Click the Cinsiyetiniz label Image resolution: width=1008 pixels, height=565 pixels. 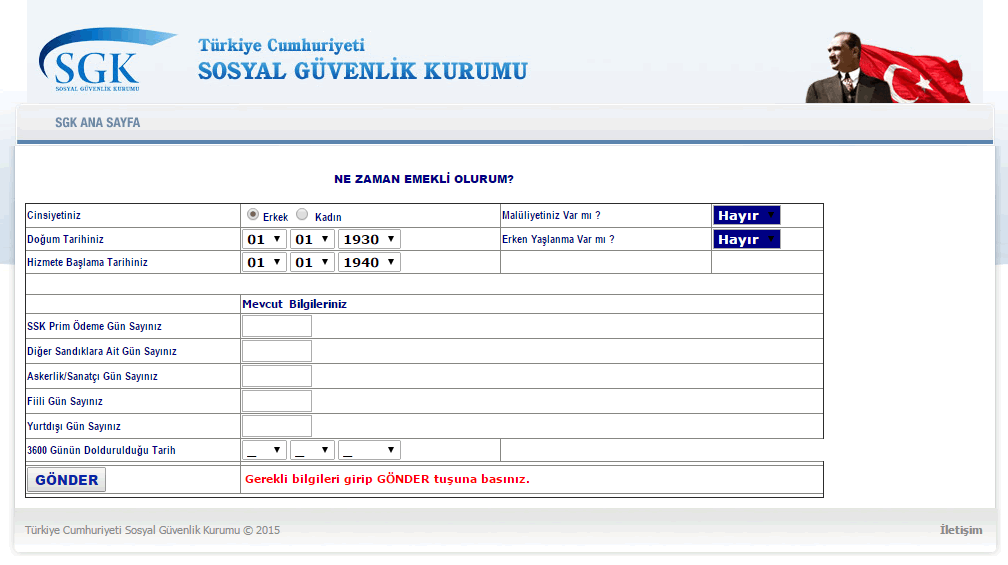coord(54,215)
